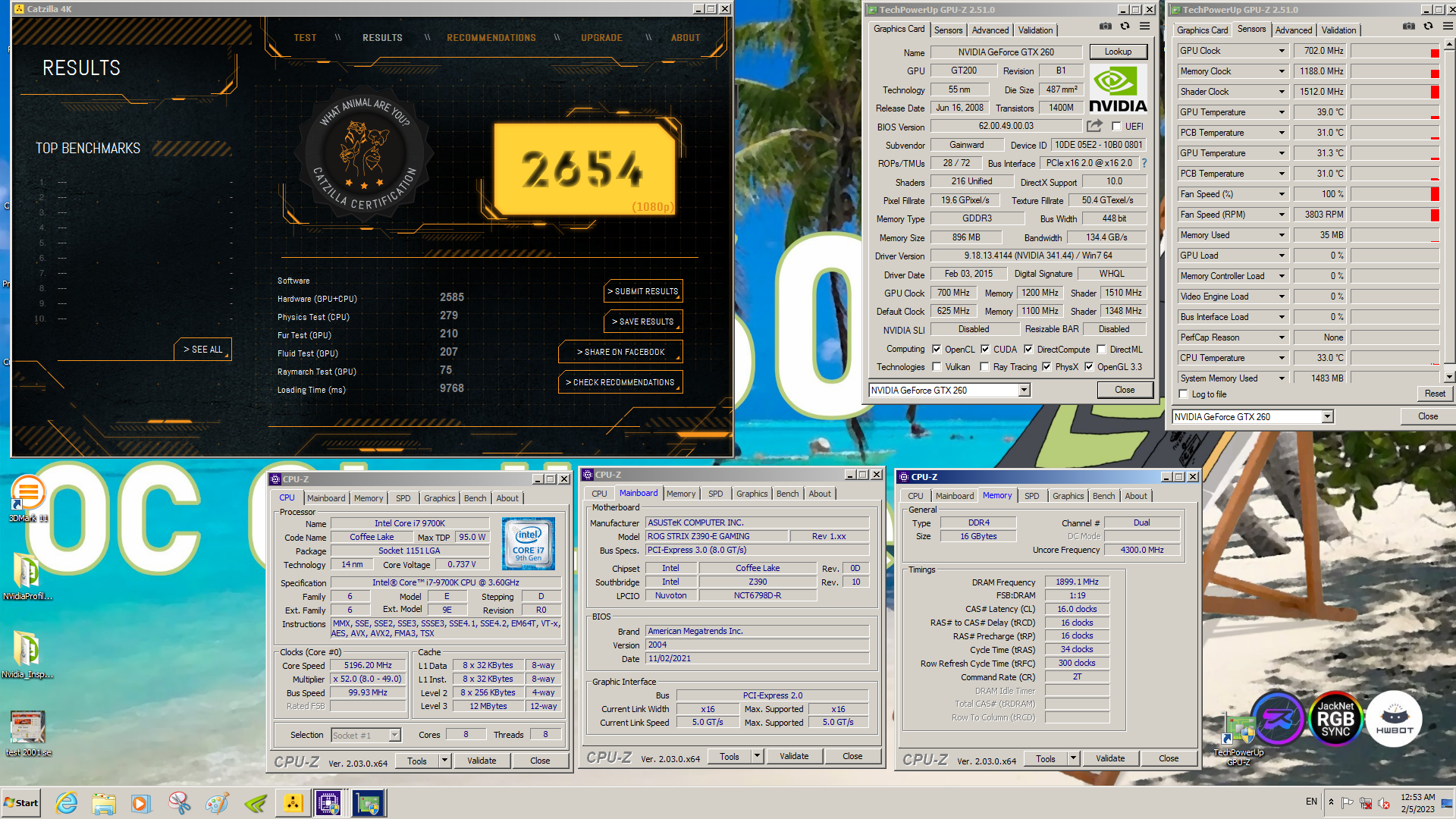Toggle the PhysX checkbox
The image size is (1456, 819).
click(x=1046, y=367)
